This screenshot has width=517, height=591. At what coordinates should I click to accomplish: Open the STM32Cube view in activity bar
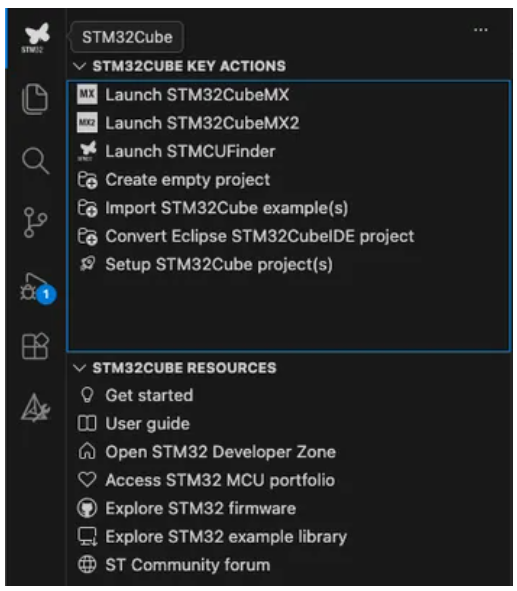coord(37,37)
